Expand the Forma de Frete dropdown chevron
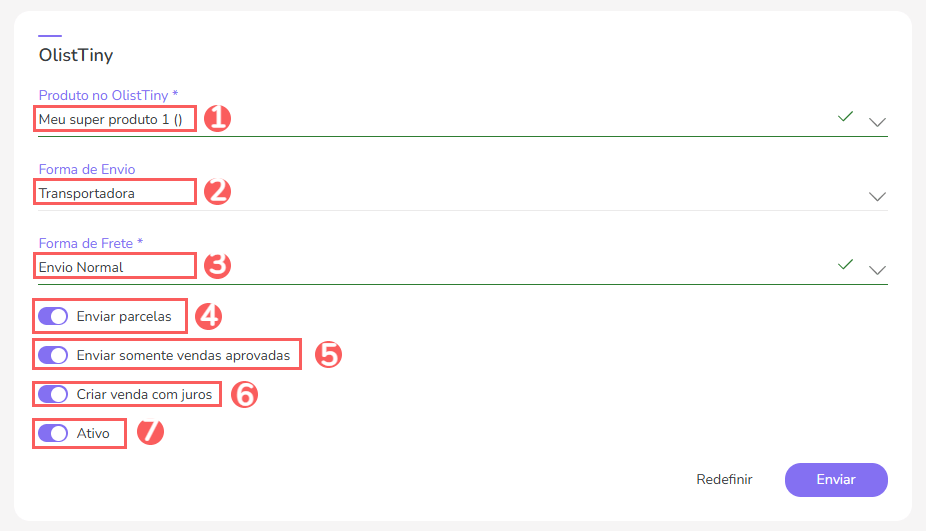Screen dimensions: 926x531 [877, 270]
